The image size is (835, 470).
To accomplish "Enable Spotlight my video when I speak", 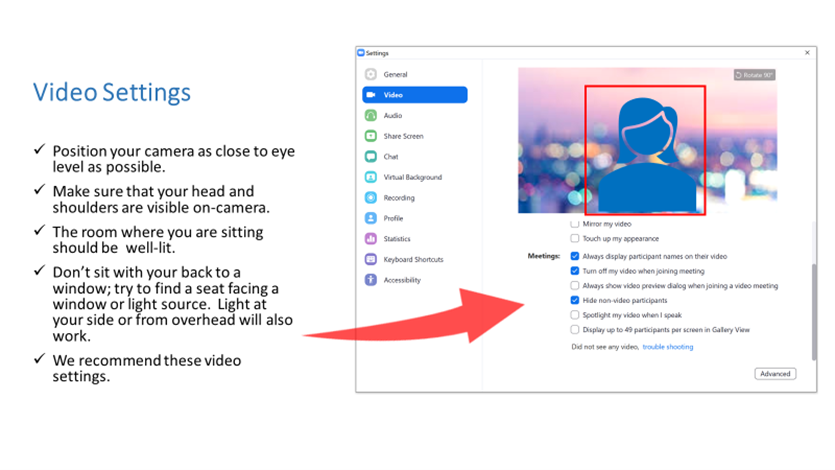I will 575,315.
